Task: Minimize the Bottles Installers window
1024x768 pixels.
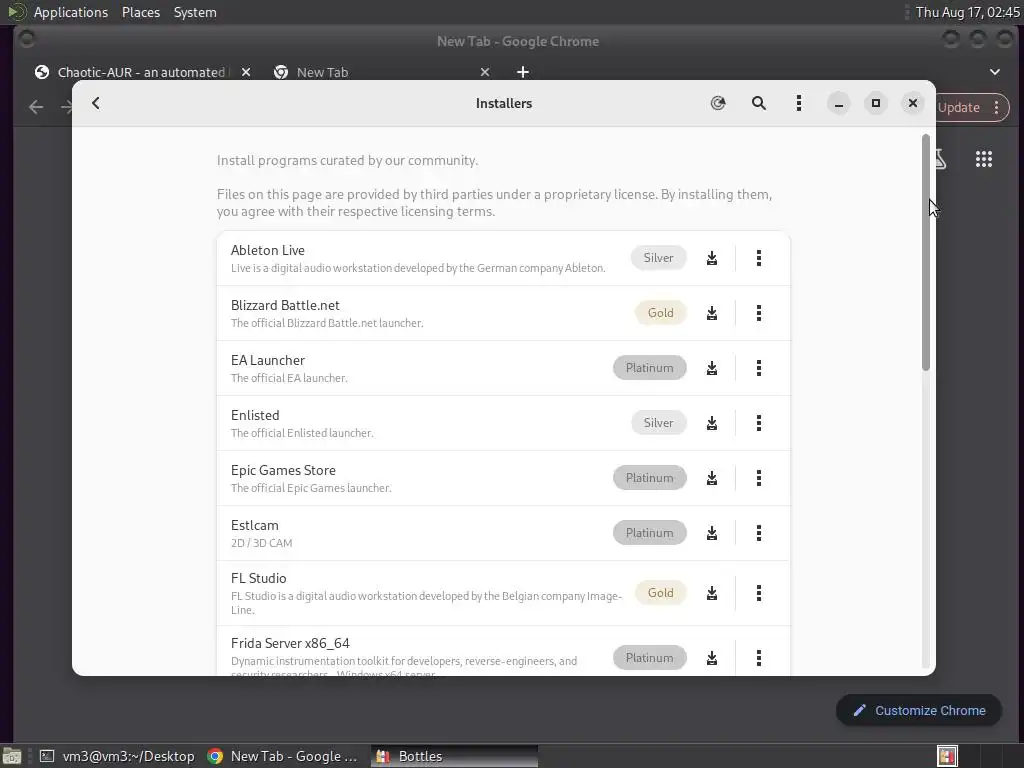Action: point(839,103)
